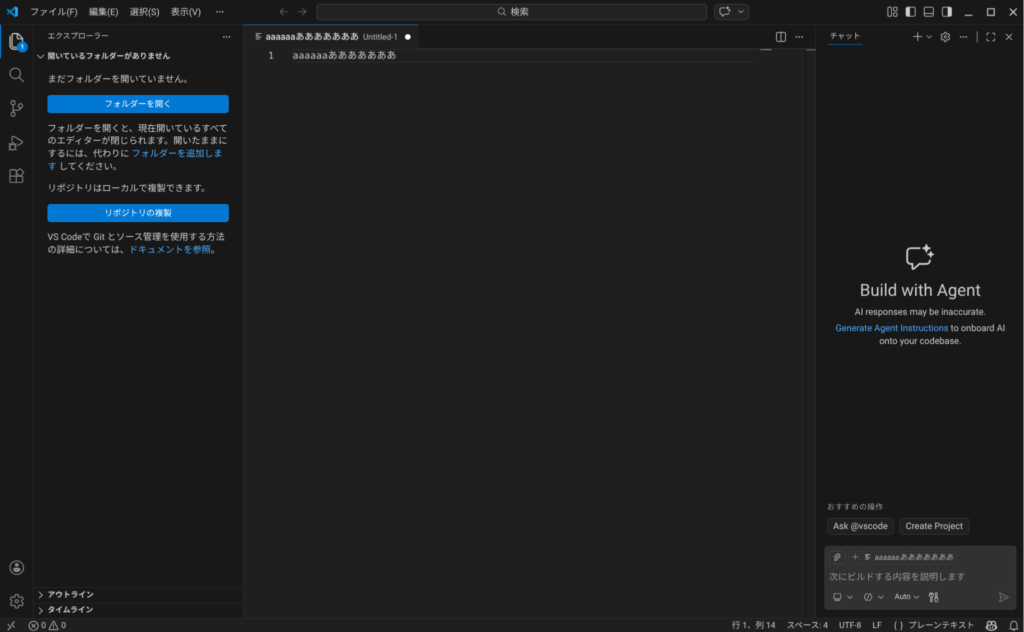Toggle the secondary side bar visibility
Image resolution: width=1024 pixels, height=632 pixels.
click(x=947, y=12)
